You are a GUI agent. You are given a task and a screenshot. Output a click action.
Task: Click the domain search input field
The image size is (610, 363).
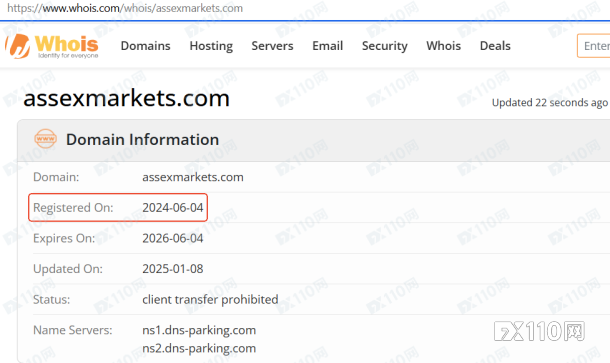tap(594, 46)
